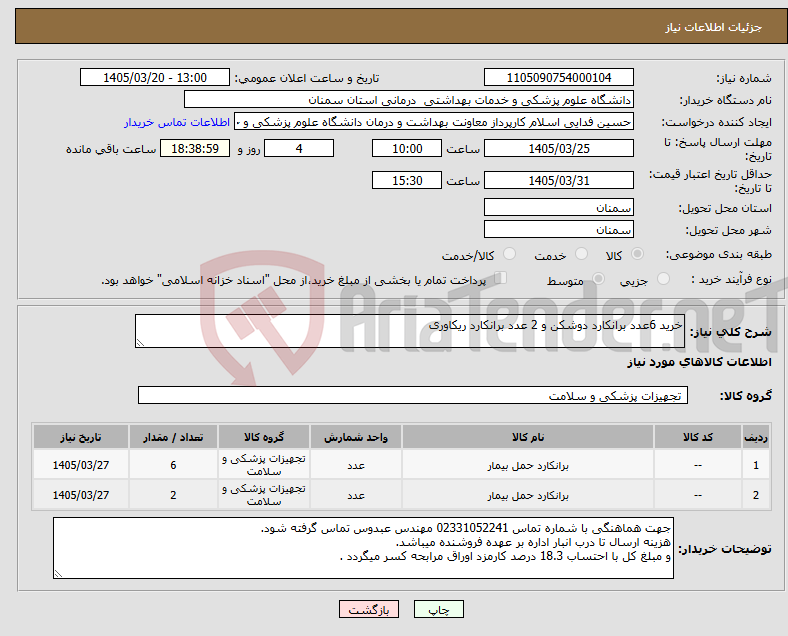This screenshot has width=788, height=636.
Task: Click the buyer organization name field
Action: click(x=409, y=99)
